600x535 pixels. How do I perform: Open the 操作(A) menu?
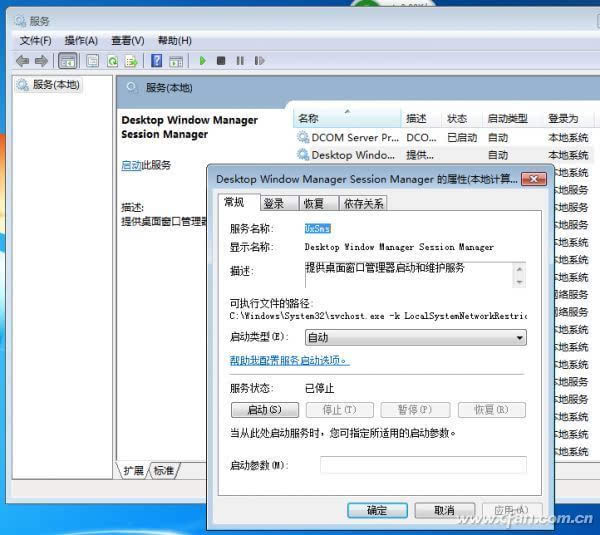tap(81, 40)
